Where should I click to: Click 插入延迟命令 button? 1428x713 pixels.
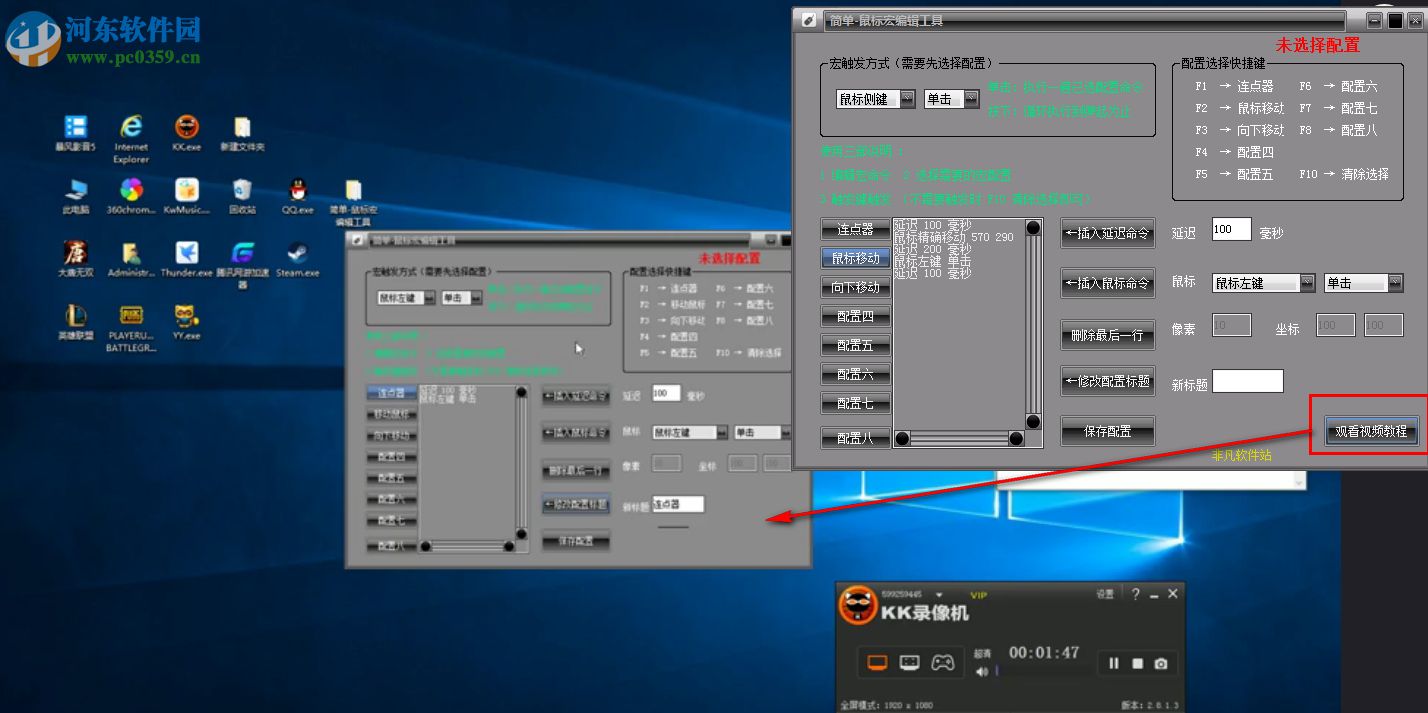coord(1108,233)
